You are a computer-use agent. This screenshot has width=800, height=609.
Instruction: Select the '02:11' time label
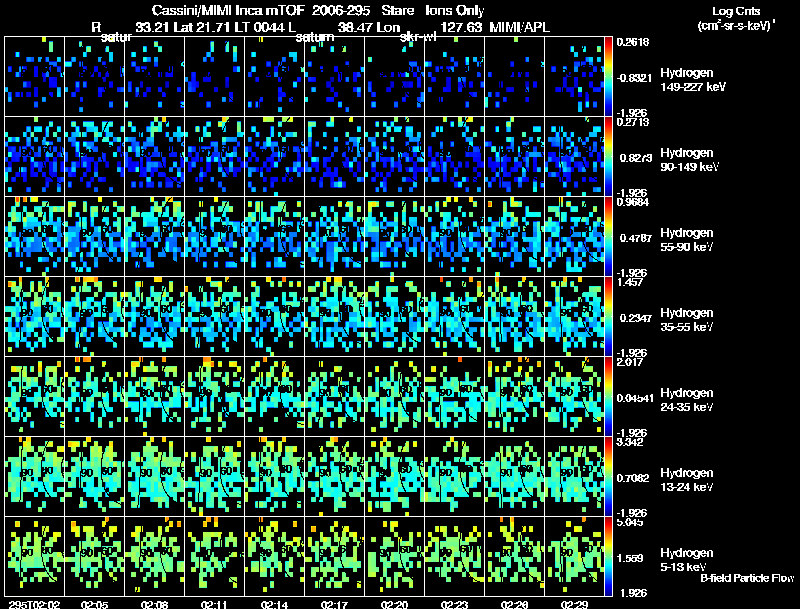click(x=214, y=605)
